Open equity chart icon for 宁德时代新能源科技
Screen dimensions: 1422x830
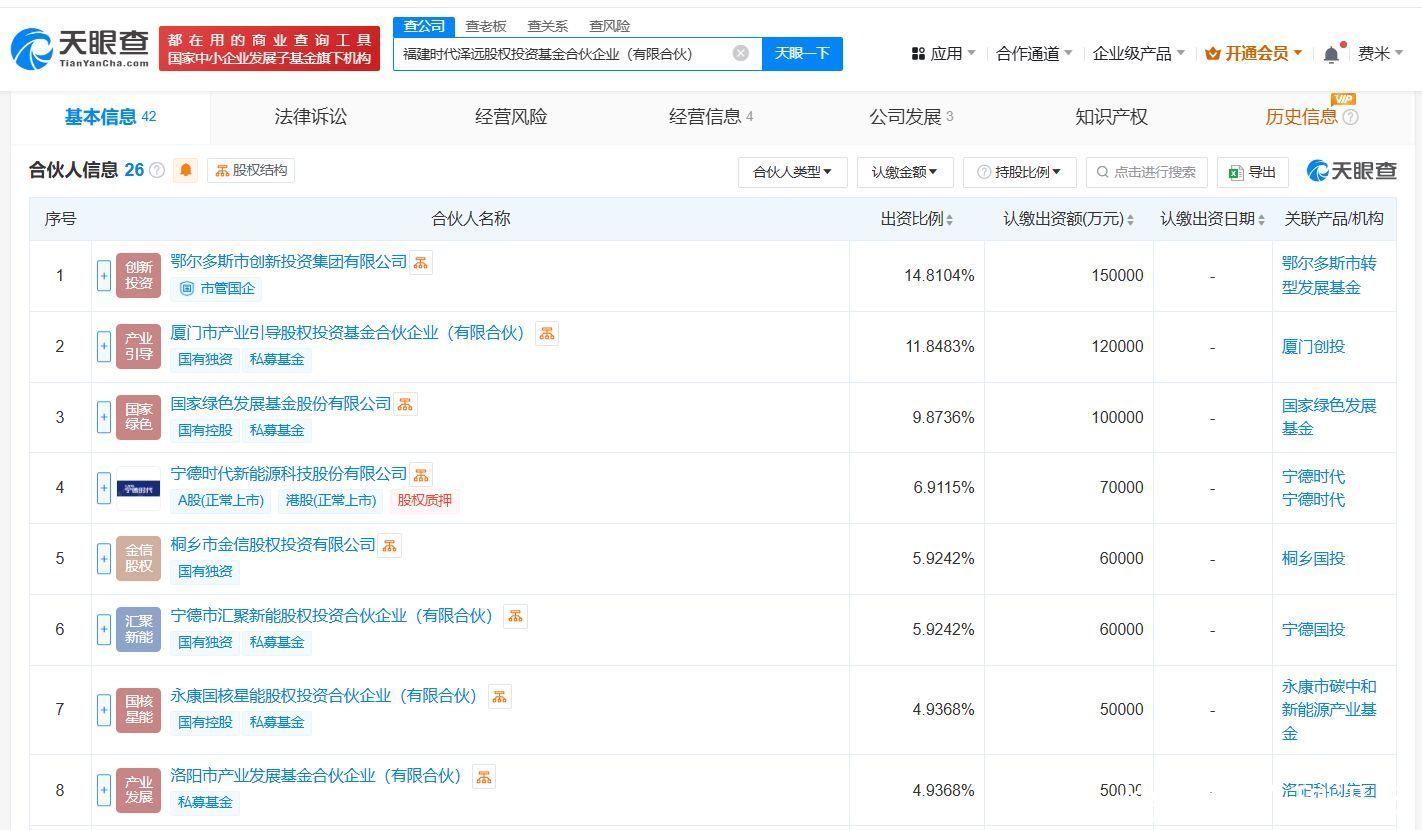pyautogui.click(x=421, y=474)
